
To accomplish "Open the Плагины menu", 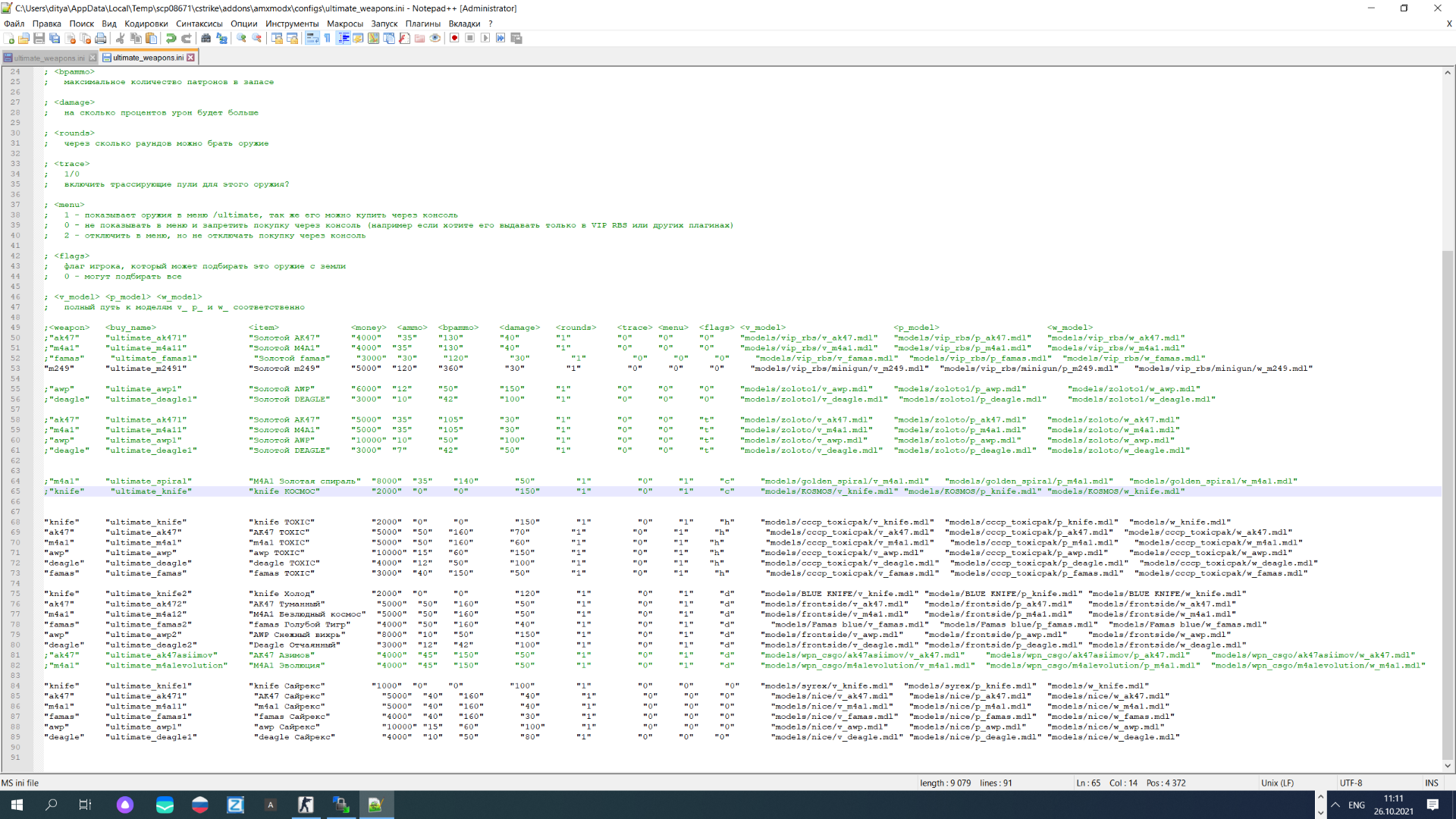I will pos(422,24).
